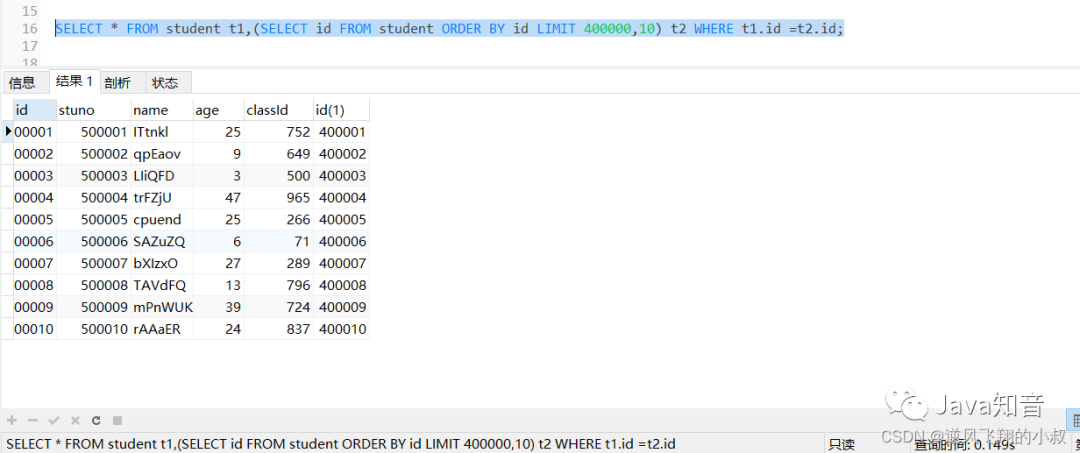Click the name cell cpuend
The width and height of the screenshot is (1080, 453).
click(162, 220)
